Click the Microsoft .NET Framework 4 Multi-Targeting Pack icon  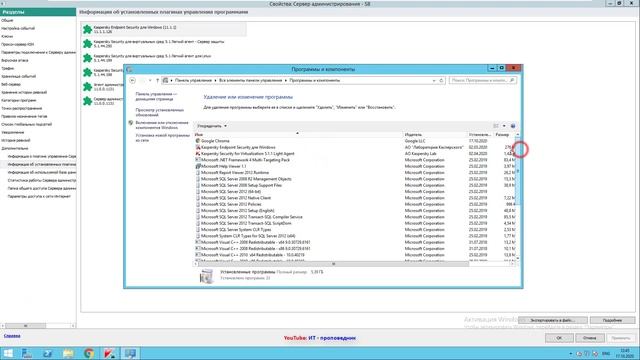[198, 160]
